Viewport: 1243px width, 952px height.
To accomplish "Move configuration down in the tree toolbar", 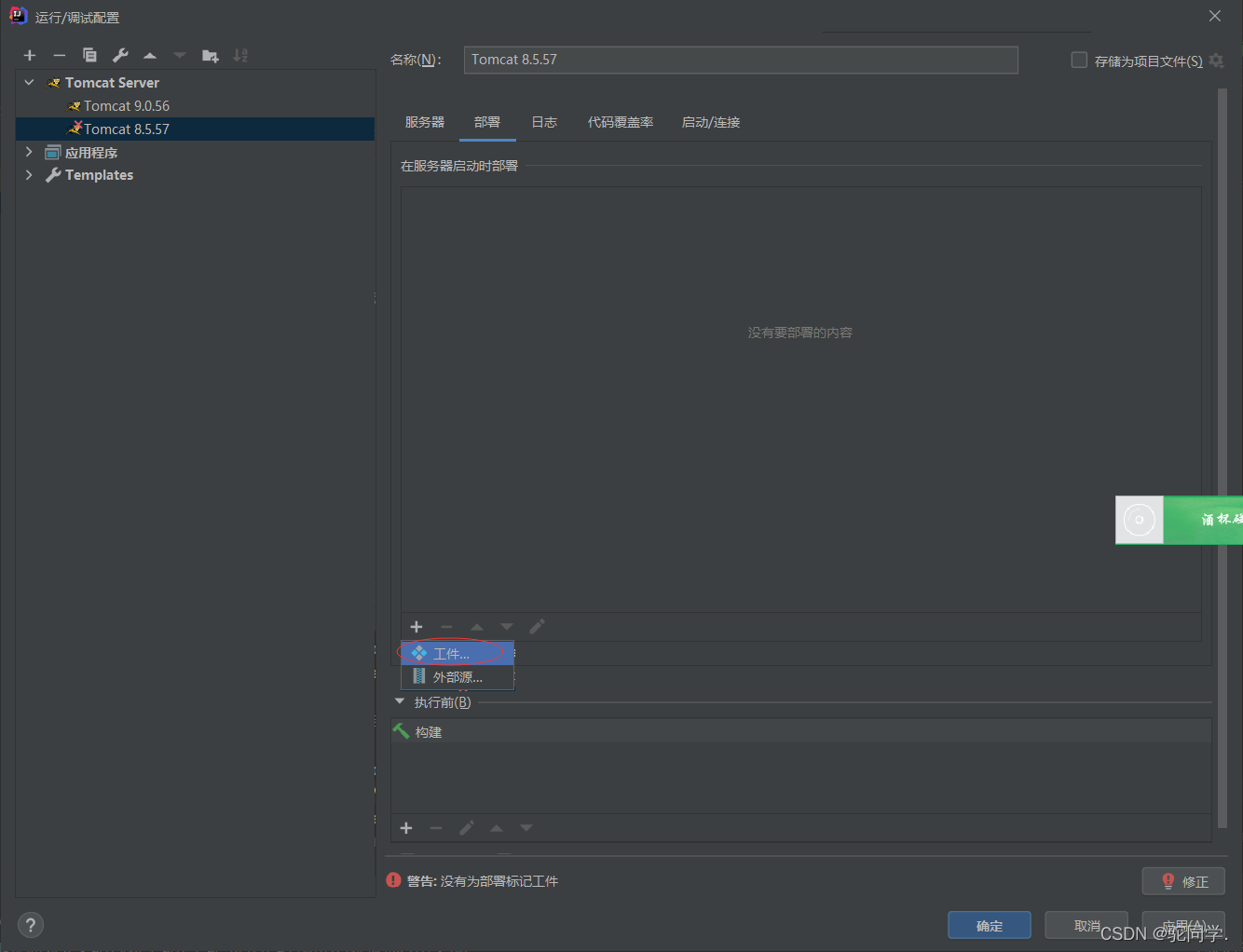I will click(180, 56).
